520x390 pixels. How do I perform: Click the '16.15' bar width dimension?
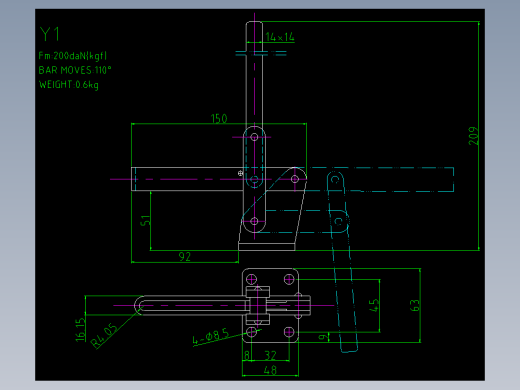pyautogui.click(x=80, y=330)
